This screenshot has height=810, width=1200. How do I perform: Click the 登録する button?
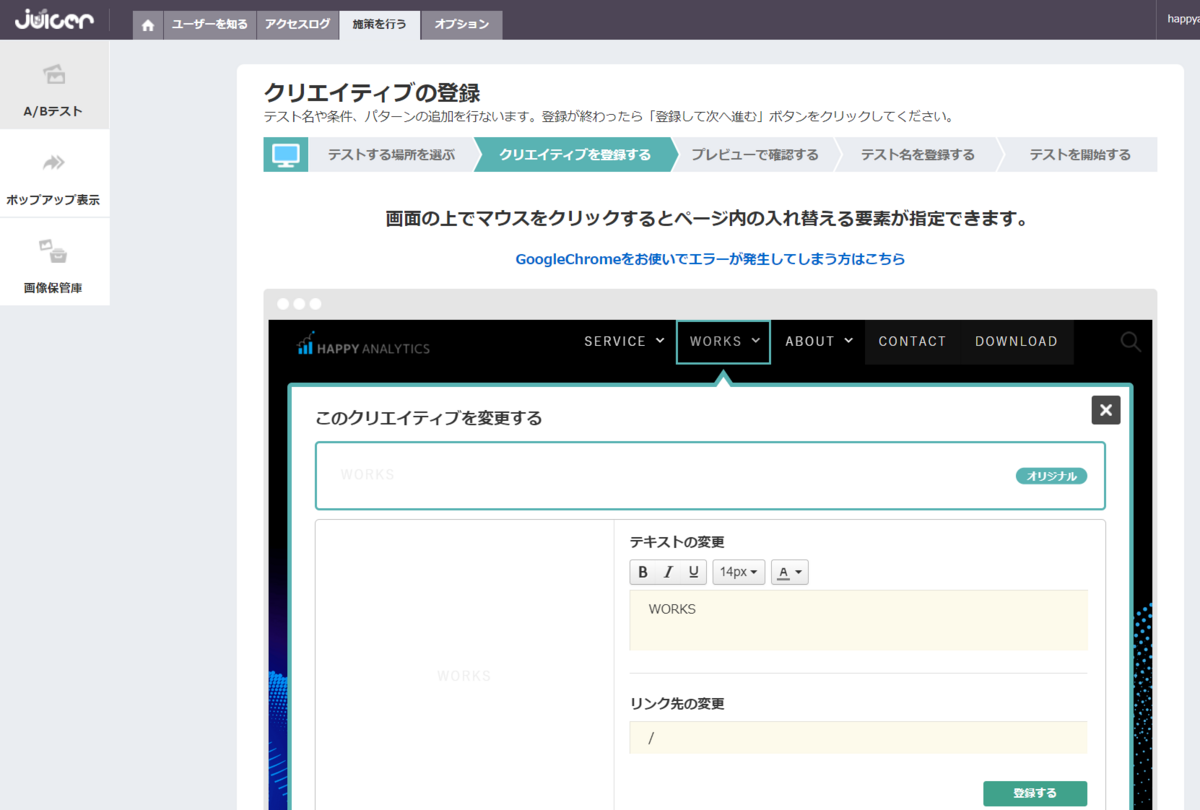1035,793
